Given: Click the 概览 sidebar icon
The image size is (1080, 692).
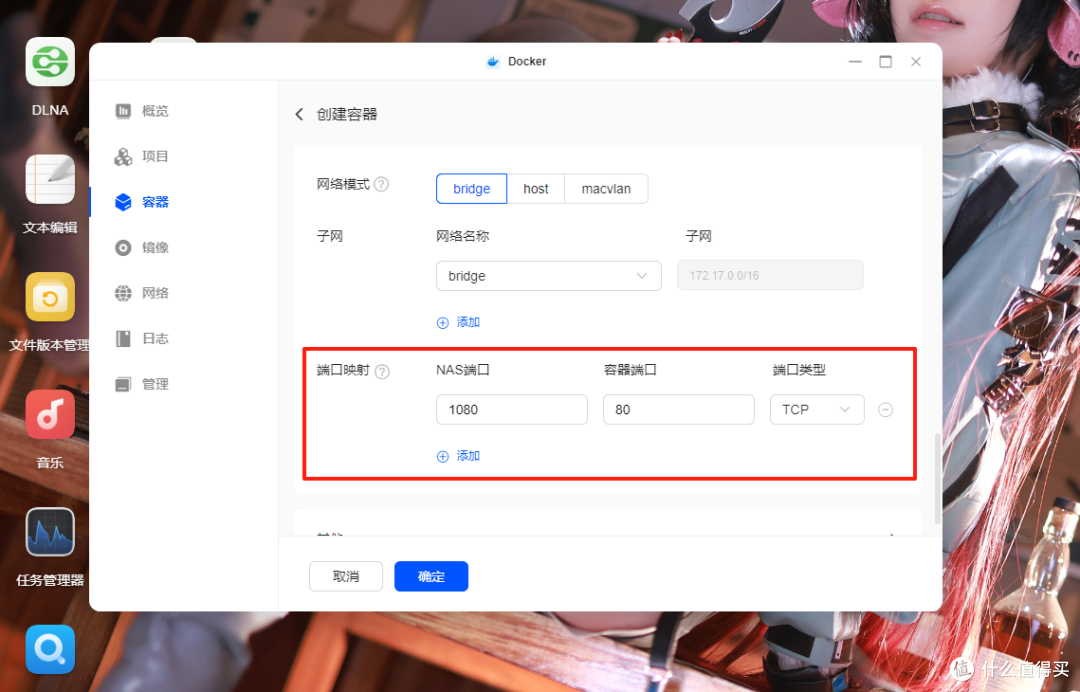Looking at the screenshot, I should point(123,111).
